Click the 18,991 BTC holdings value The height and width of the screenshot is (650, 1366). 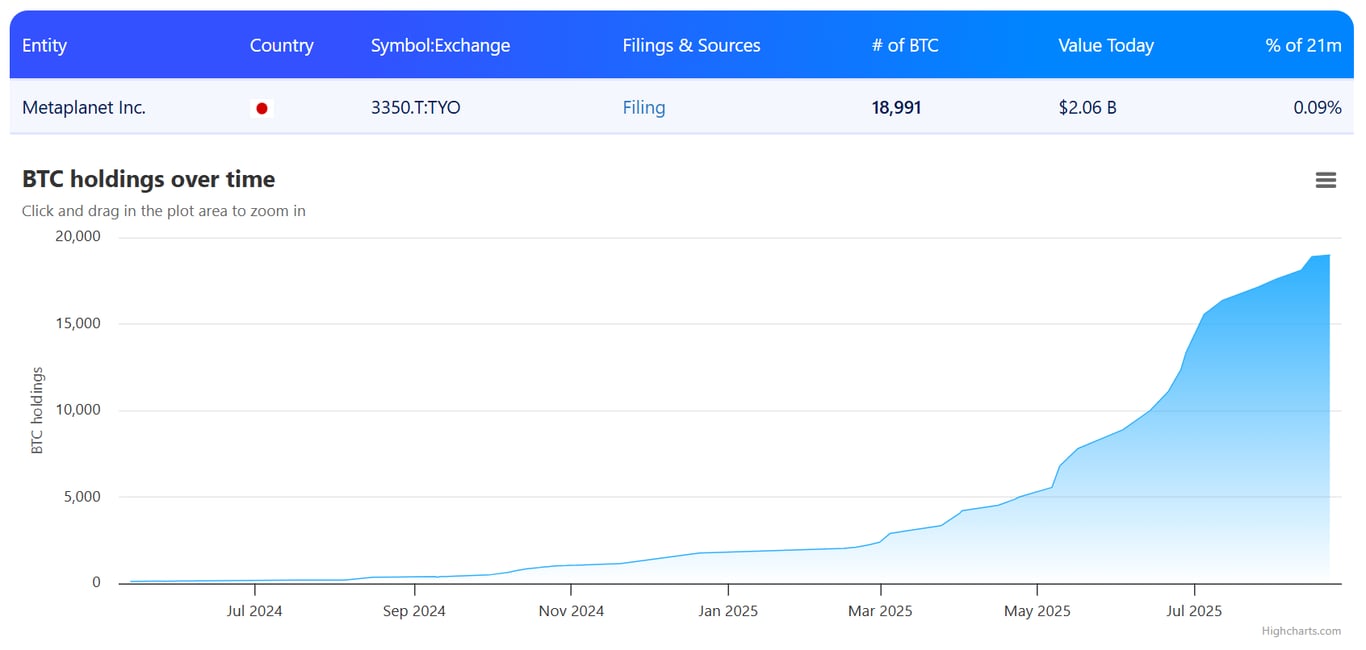tap(895, 107)
